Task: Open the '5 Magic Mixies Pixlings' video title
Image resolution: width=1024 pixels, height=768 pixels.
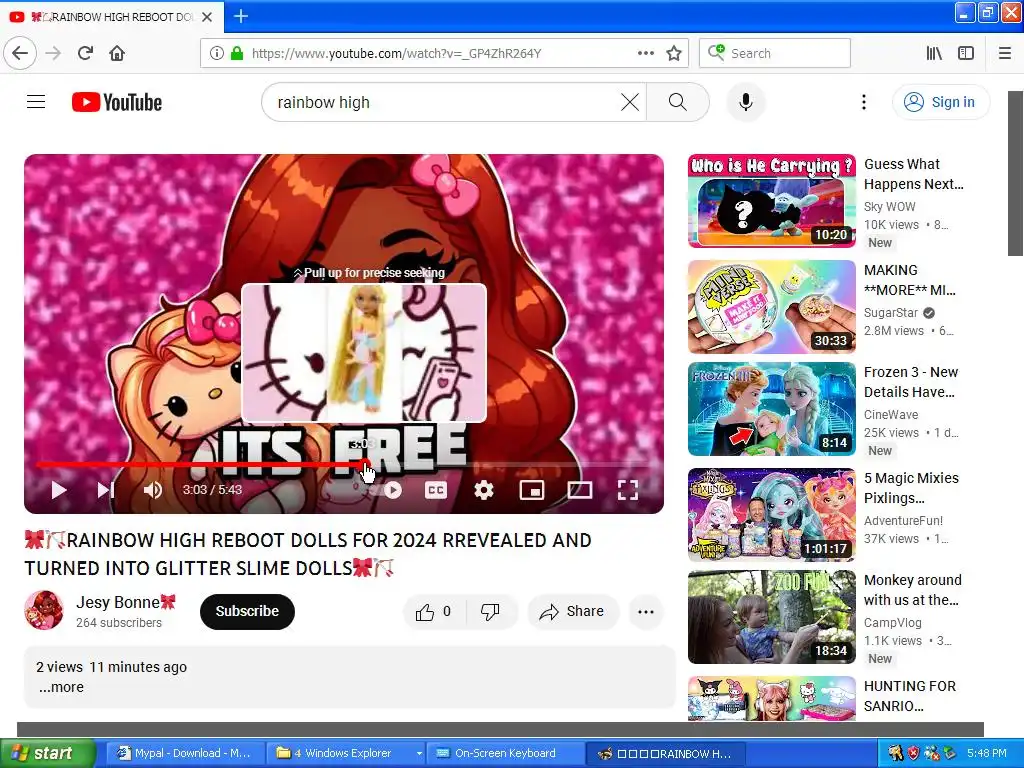Action: pyautogui.click(x=911, y=488)
